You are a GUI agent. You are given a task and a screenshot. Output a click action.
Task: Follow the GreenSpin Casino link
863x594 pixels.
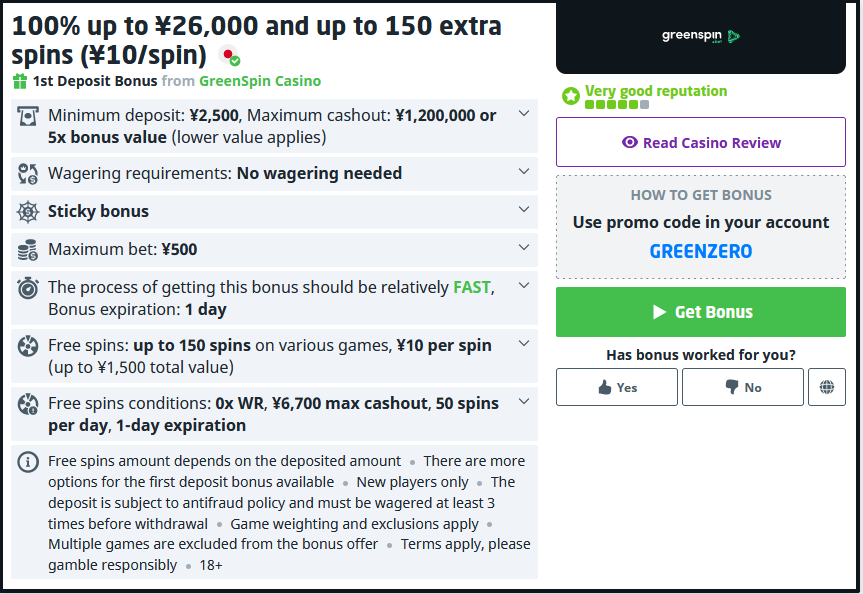[x=260, y=81]
